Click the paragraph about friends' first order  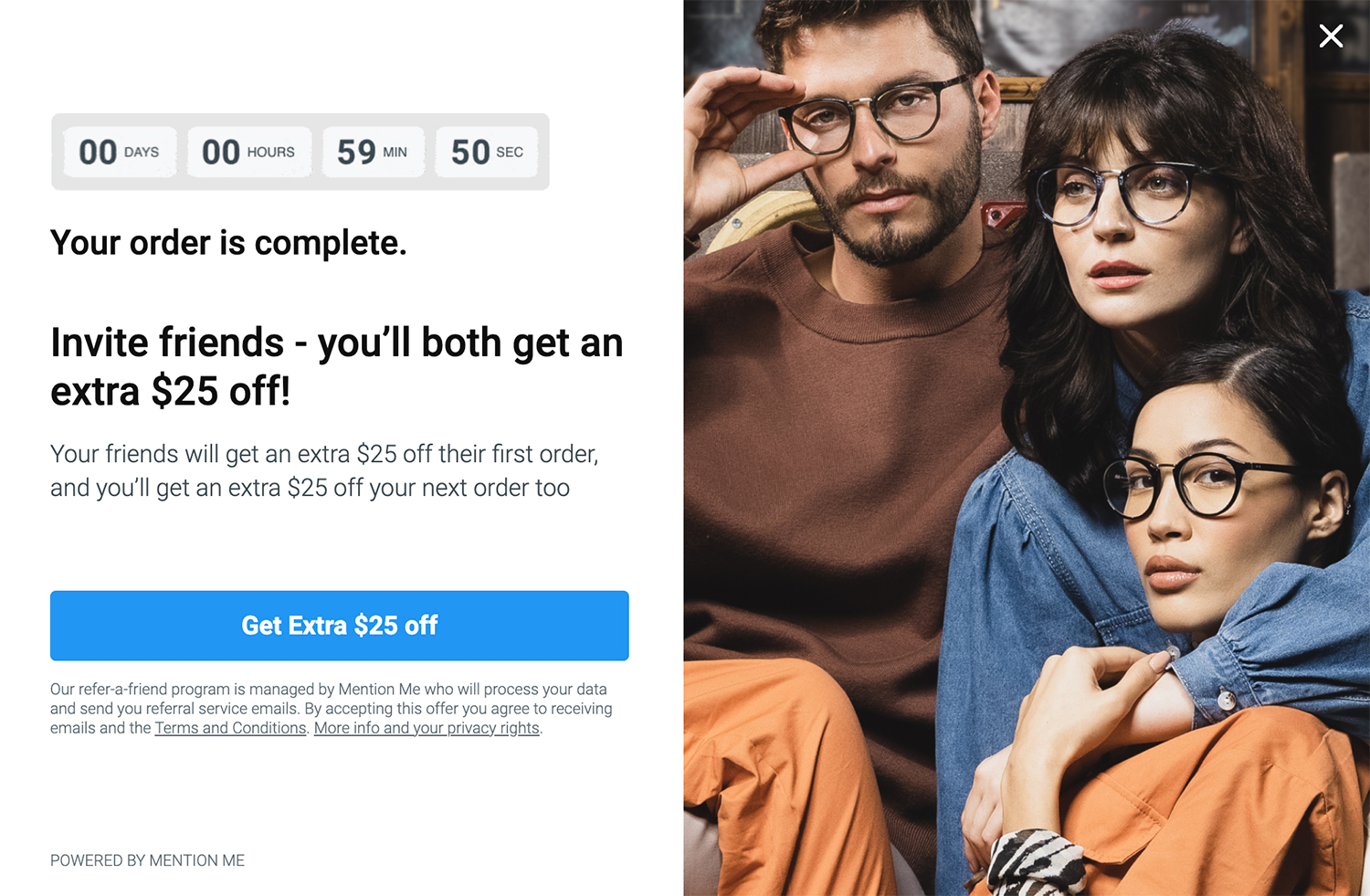[x=324, y=471]
